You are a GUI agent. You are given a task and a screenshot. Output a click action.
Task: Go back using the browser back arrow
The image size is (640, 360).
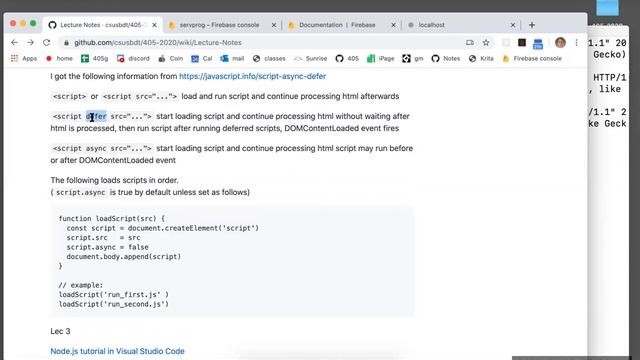15,42
